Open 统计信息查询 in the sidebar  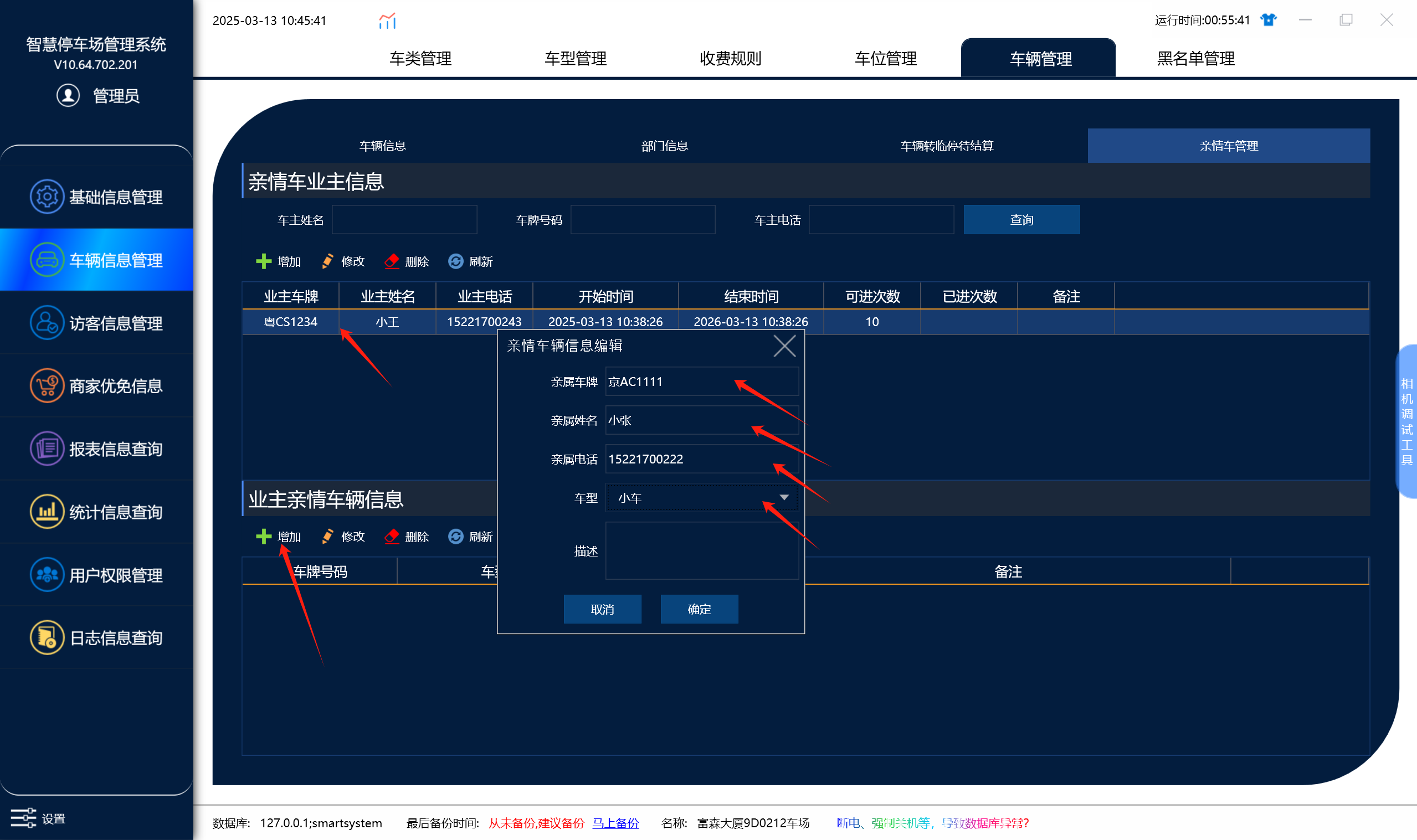(96, 512)
